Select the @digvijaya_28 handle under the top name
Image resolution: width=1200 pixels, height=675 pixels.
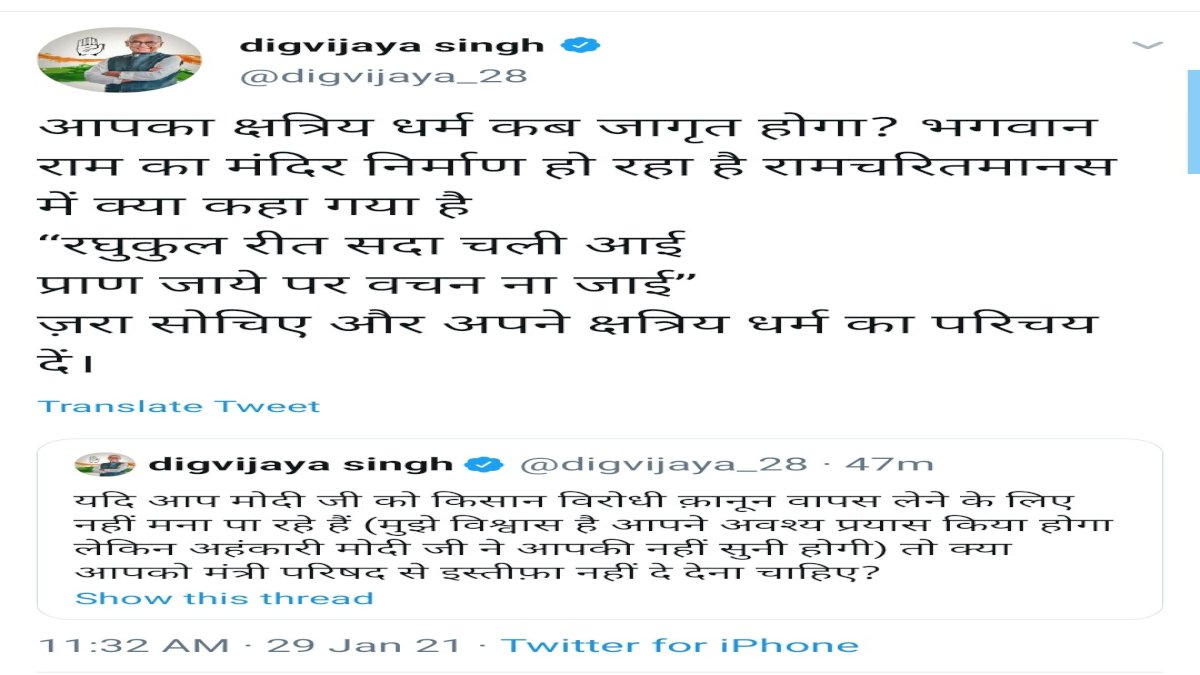point(384,77)
